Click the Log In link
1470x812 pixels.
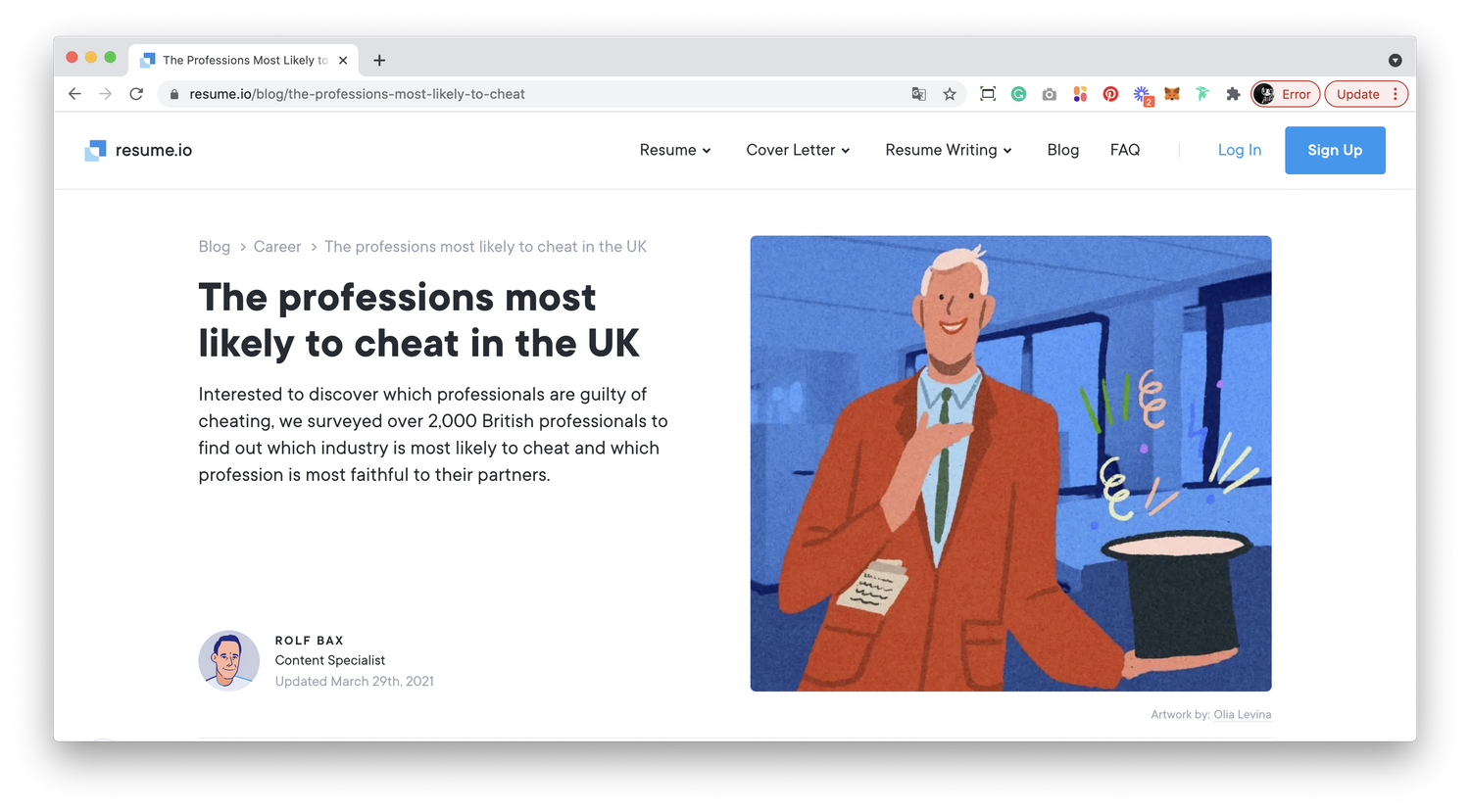(x=1239, y=150)
